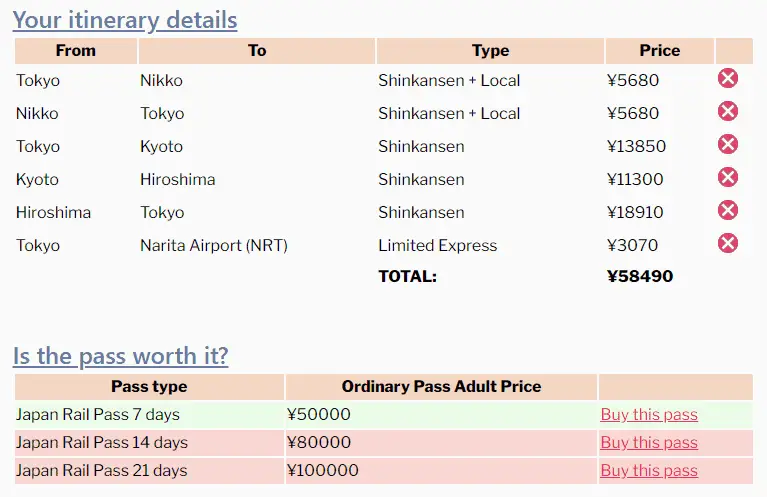Image resolution: width=767 pixels, height=497 pixels.
Task: Remove the Tokyo to Kyoto Shinkansen row
Action: point(727,144)
